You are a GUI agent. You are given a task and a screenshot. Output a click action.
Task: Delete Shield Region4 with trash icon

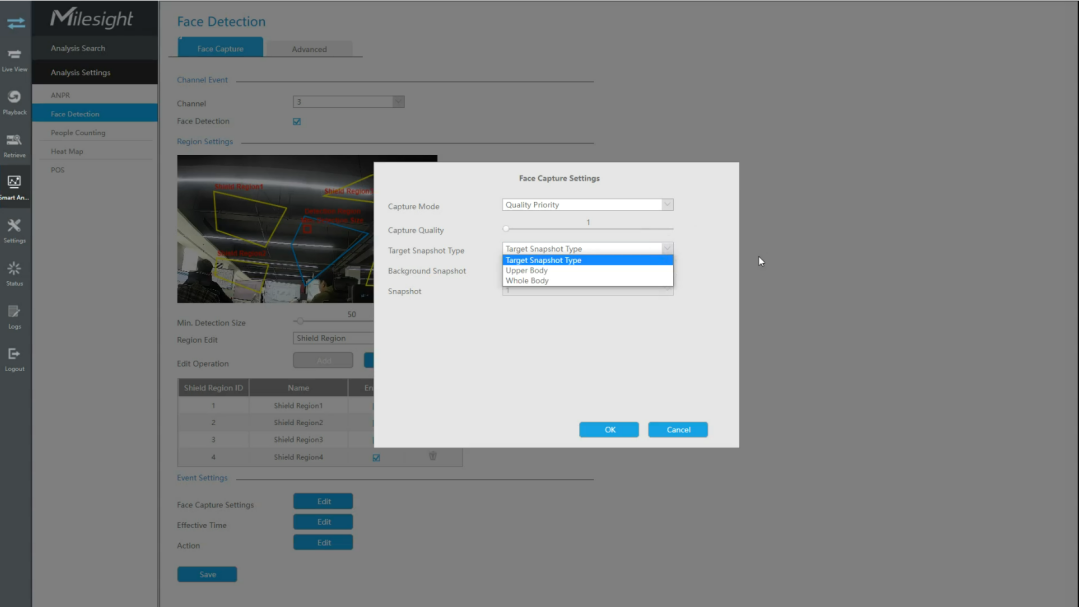tap(433, 456)
